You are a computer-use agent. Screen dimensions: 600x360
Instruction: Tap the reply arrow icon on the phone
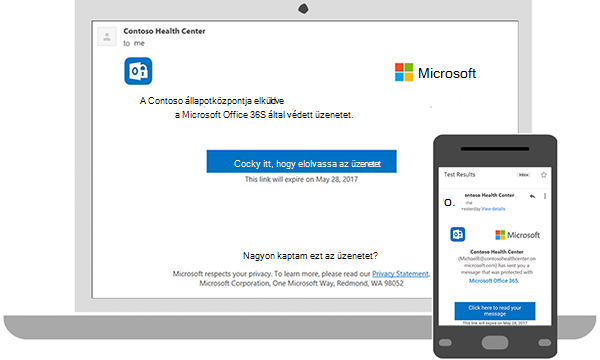(x=532, y=196)
